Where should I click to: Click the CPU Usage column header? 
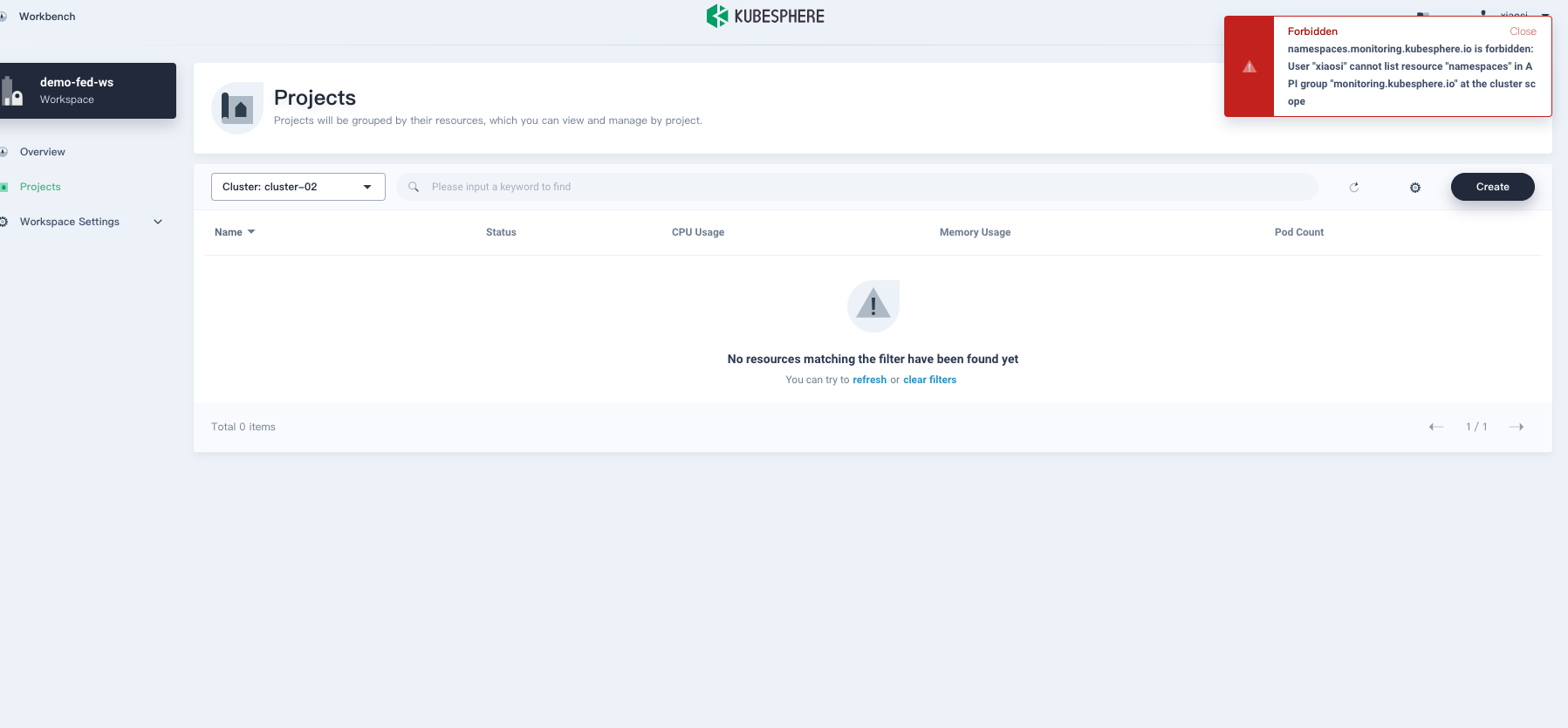698,232
